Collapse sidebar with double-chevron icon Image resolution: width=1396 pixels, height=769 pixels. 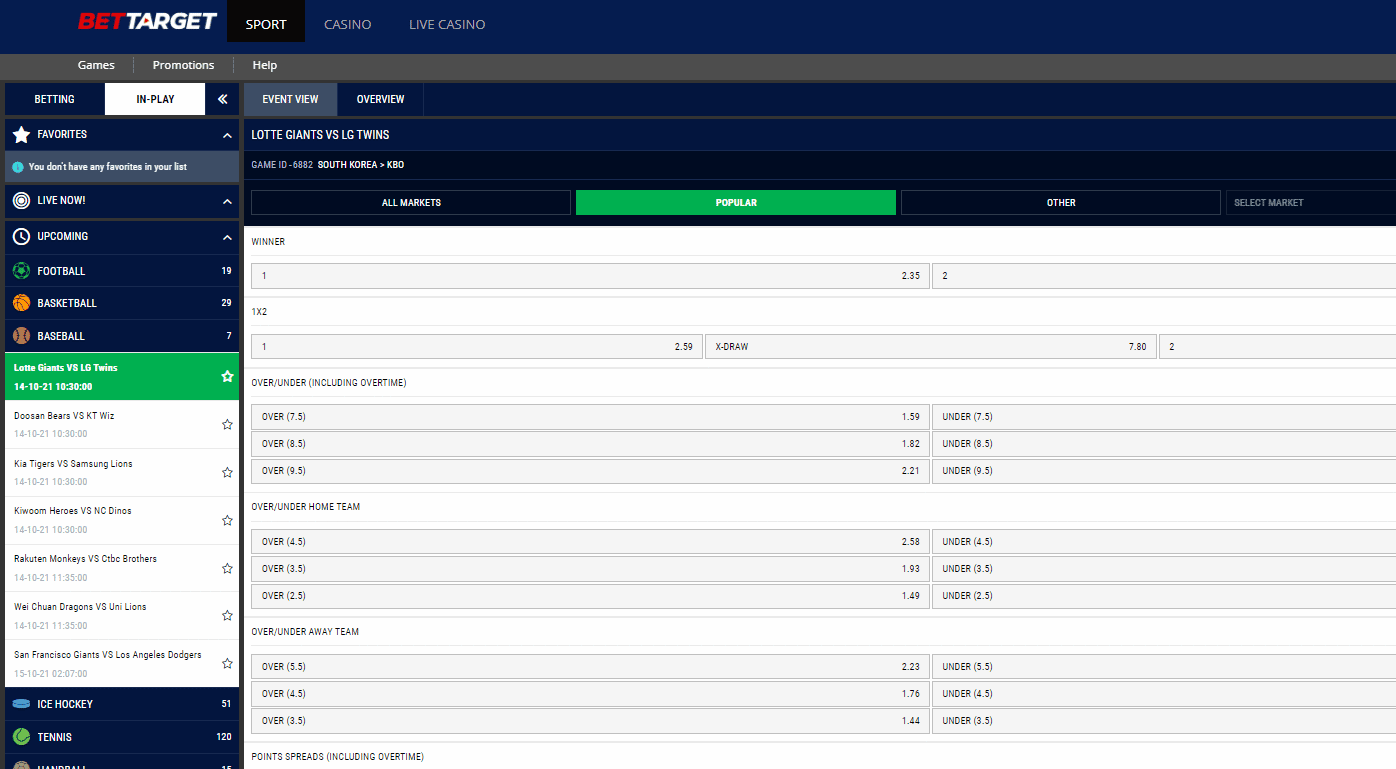[x=222, y=99]
